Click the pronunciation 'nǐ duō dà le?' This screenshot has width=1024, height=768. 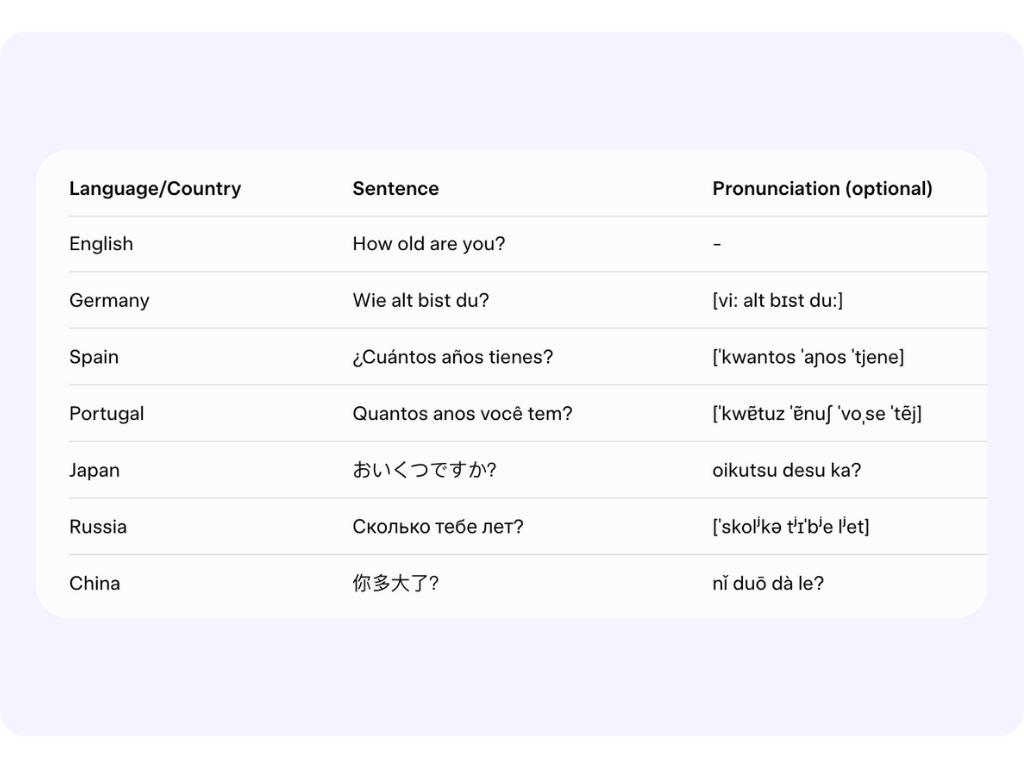pyautogui.click(x=768, y=583)
